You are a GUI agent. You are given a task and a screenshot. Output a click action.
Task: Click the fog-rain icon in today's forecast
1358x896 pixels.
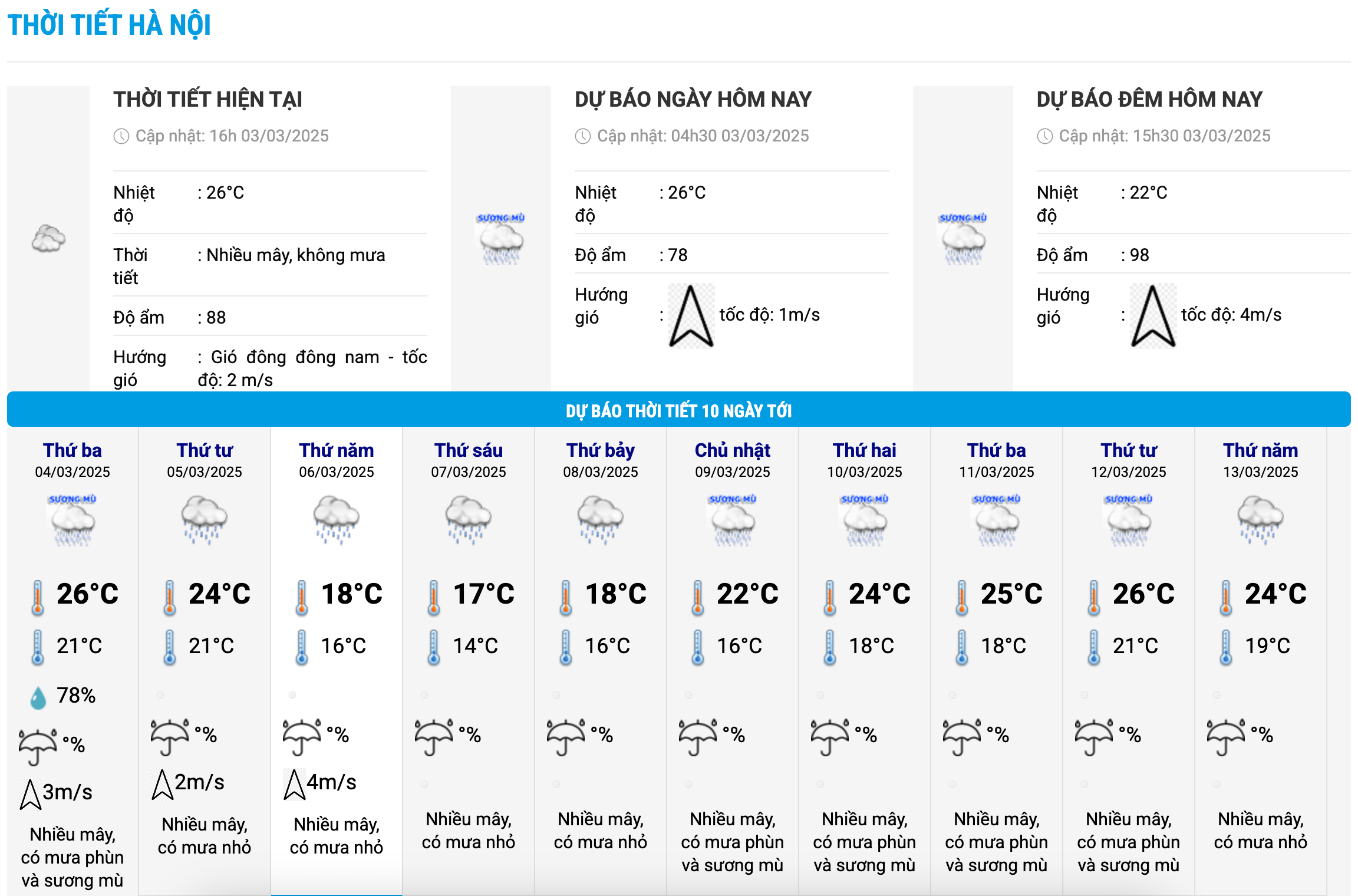[500, 239]
